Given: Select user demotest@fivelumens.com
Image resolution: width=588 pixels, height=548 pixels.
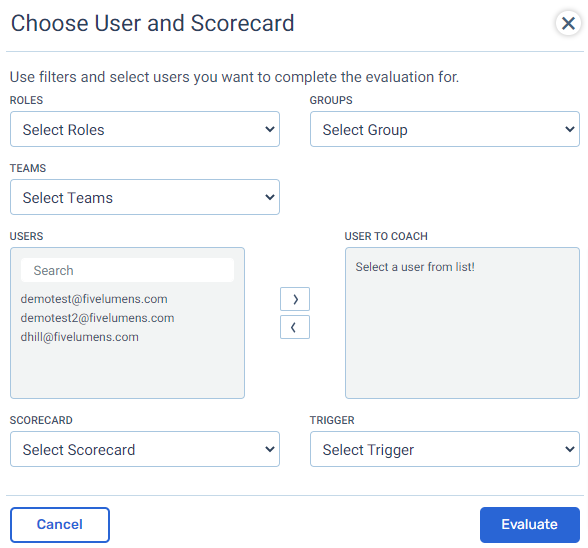Looking at the screenshot, I should [x=94, y=299].
